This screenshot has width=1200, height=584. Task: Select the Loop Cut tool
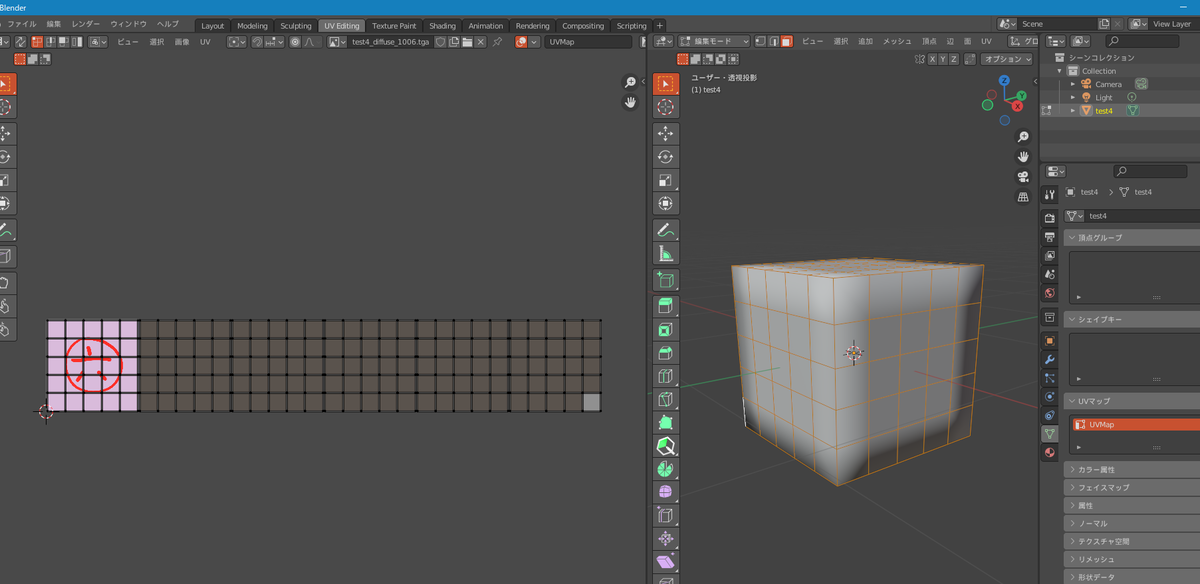pos(666,376)
